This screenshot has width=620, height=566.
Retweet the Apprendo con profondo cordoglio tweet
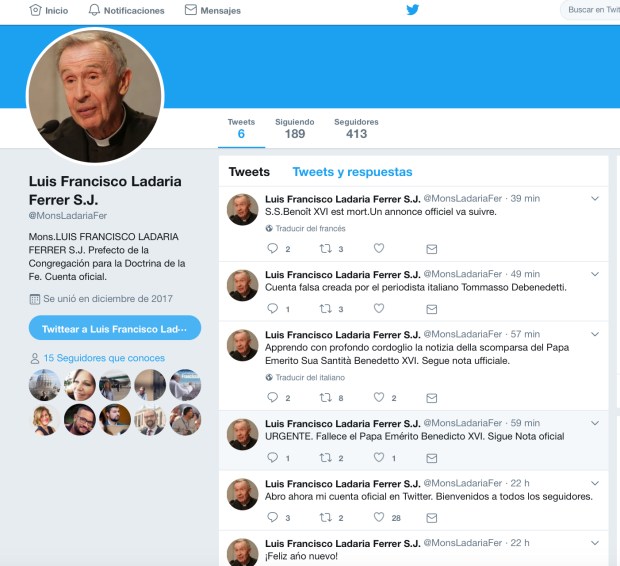[325, 398]
